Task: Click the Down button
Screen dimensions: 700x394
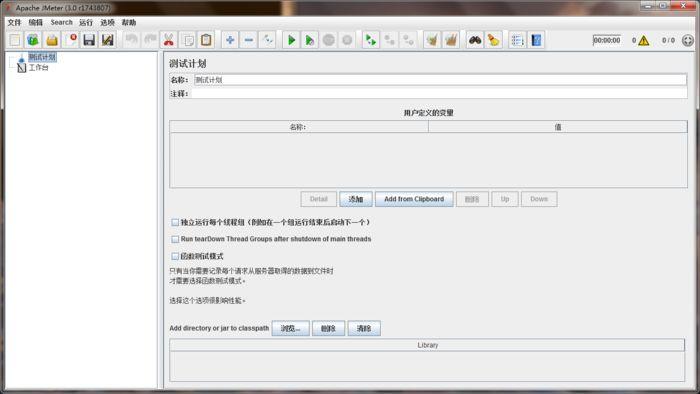Action: click(x=539, y=199)
